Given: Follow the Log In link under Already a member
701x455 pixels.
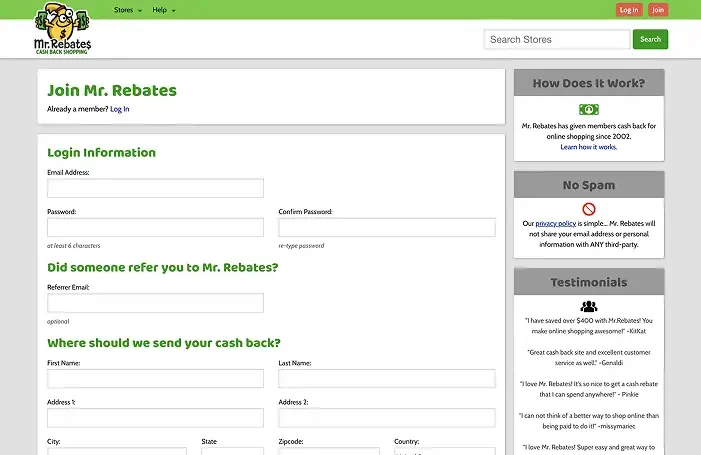Looking at the screenshot, I should [x=119, y=109].
